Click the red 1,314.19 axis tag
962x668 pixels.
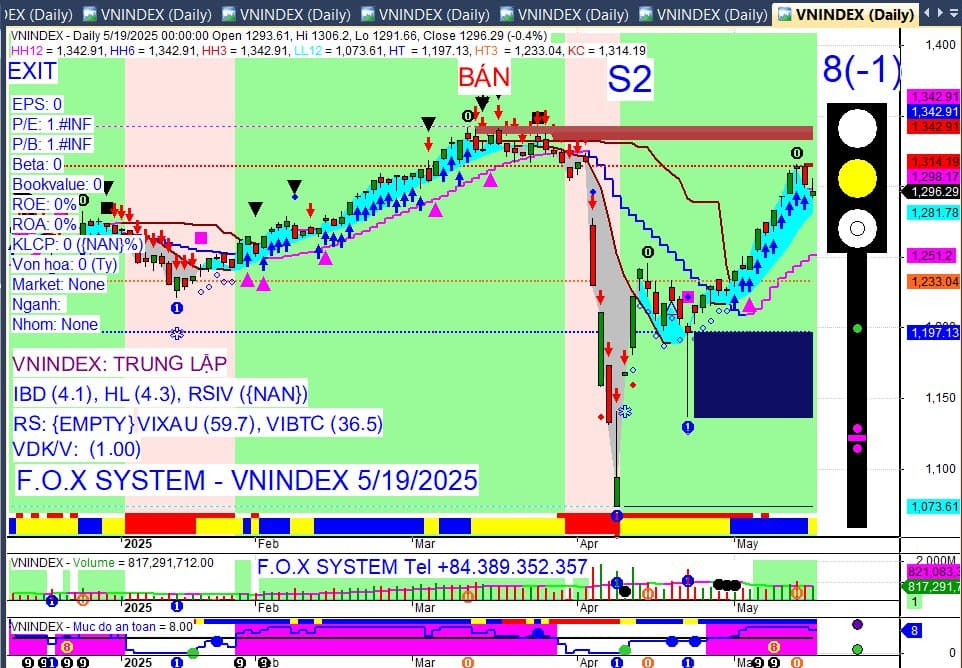coord(933,162)
